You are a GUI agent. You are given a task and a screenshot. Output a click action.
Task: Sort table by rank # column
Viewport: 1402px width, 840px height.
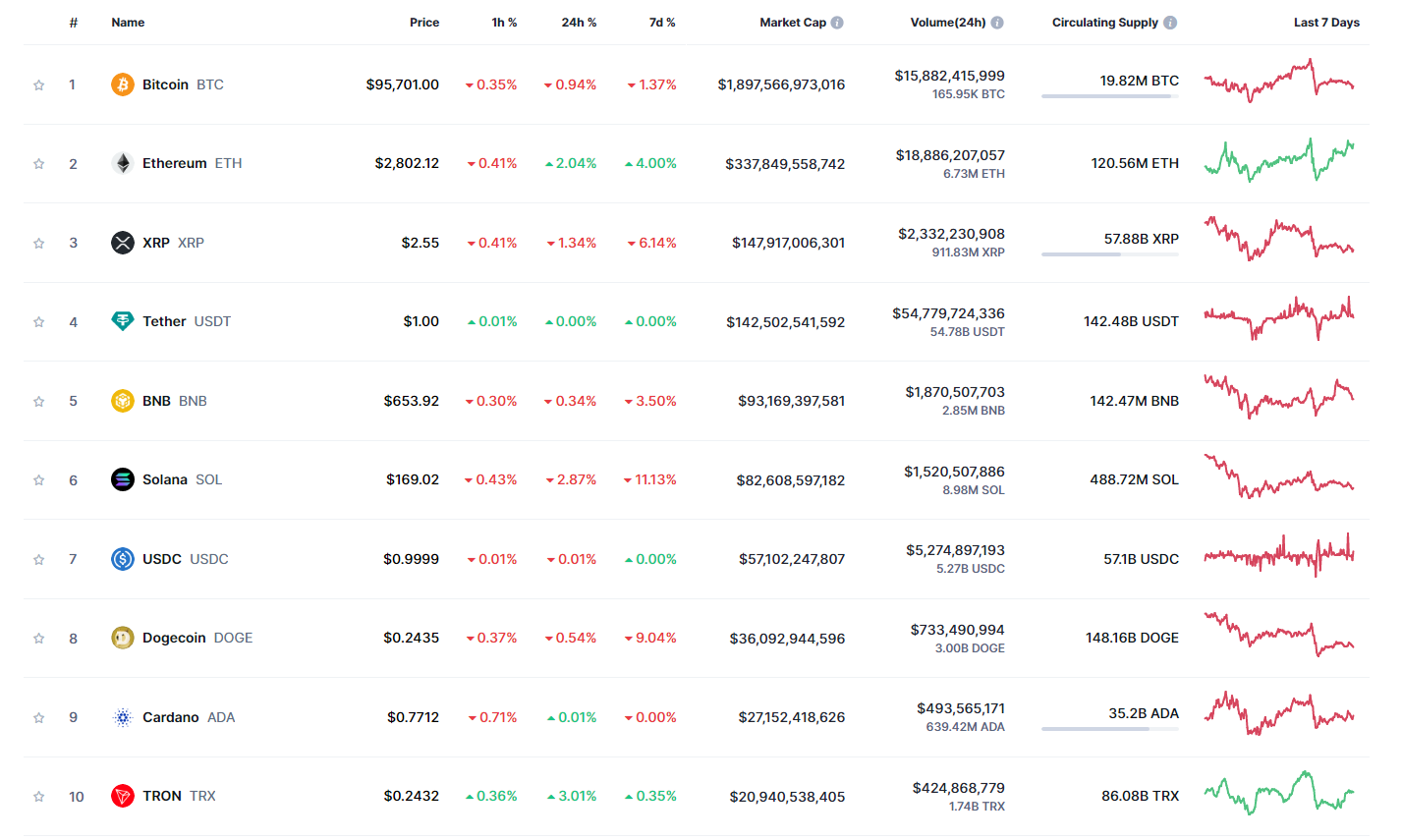point(73,23)
